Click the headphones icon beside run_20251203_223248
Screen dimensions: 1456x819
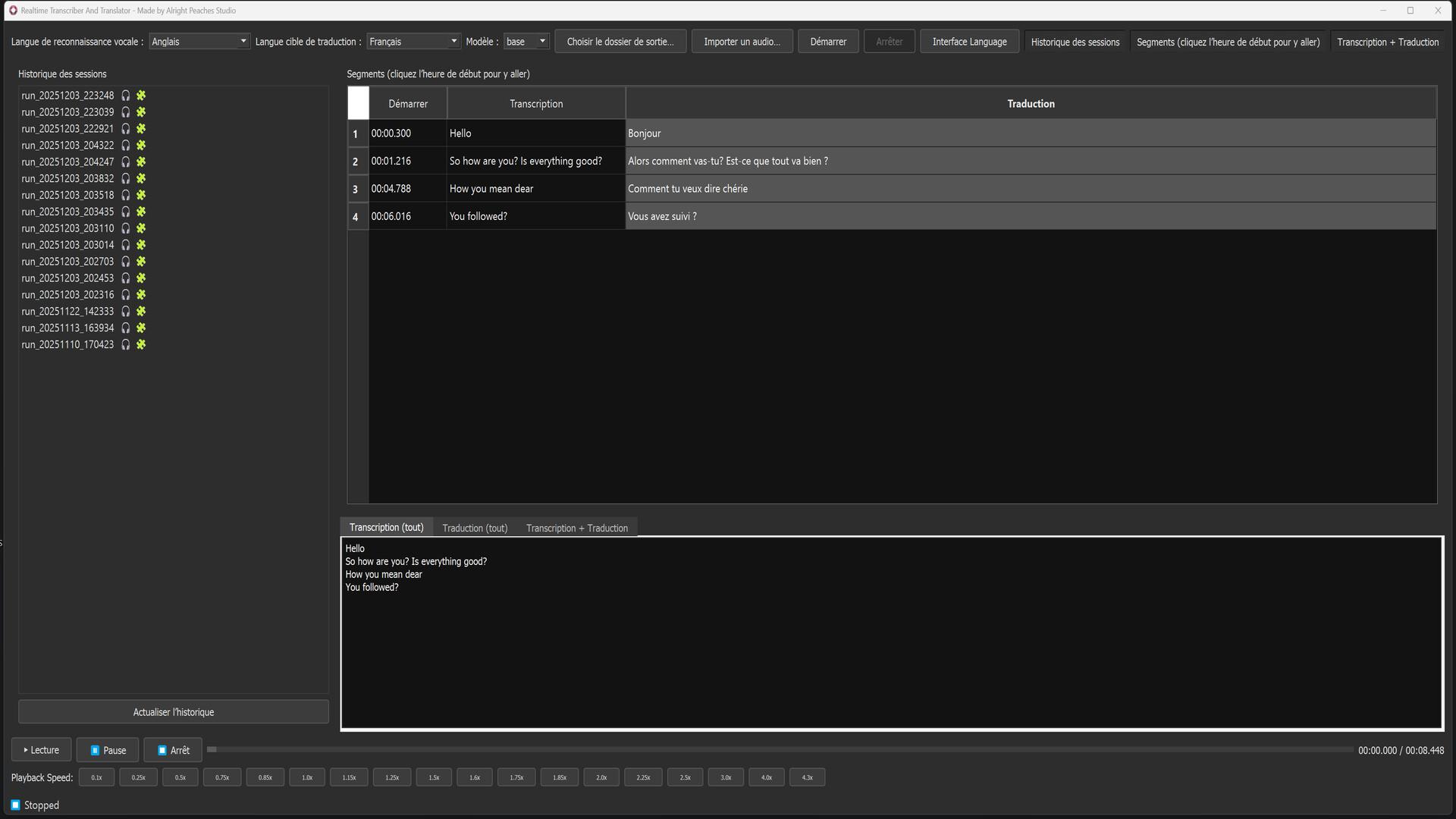pyautogui.click(x=125, y=95)
